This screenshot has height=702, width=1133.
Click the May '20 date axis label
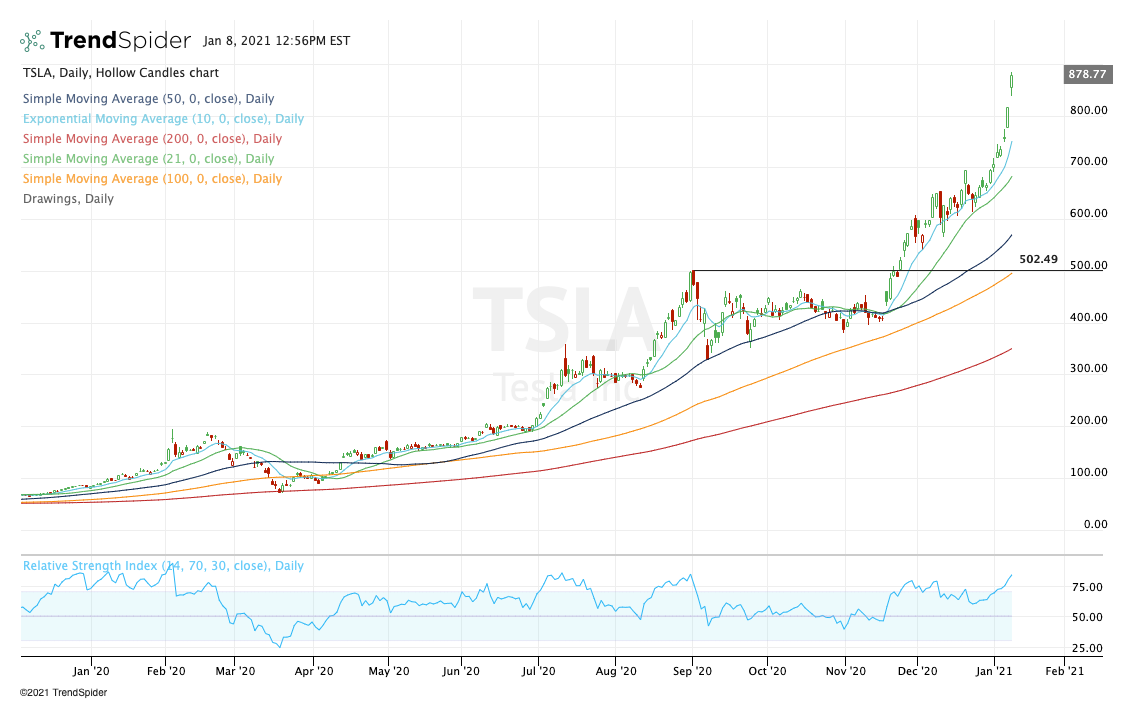click(x=389, y=671)
